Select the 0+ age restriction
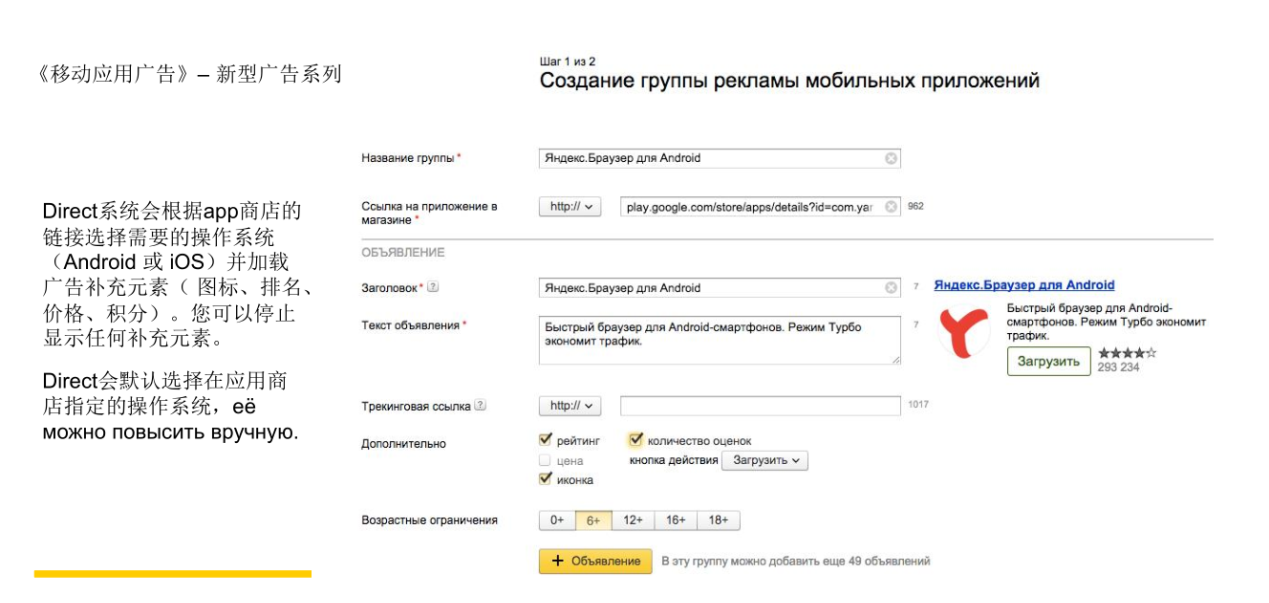 557,521
